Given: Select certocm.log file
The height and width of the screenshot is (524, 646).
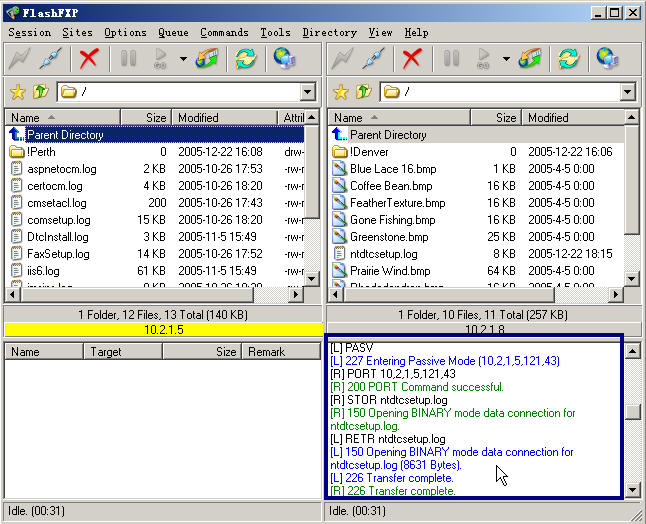Looking at the screenshot, I should [155, 186].
